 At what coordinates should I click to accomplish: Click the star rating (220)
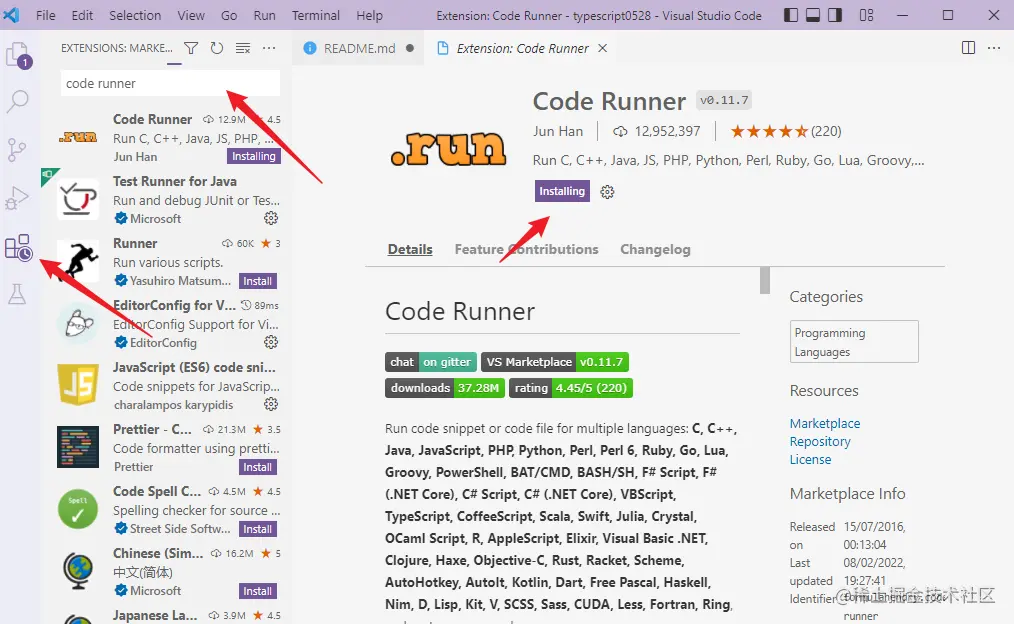(786, 131)
